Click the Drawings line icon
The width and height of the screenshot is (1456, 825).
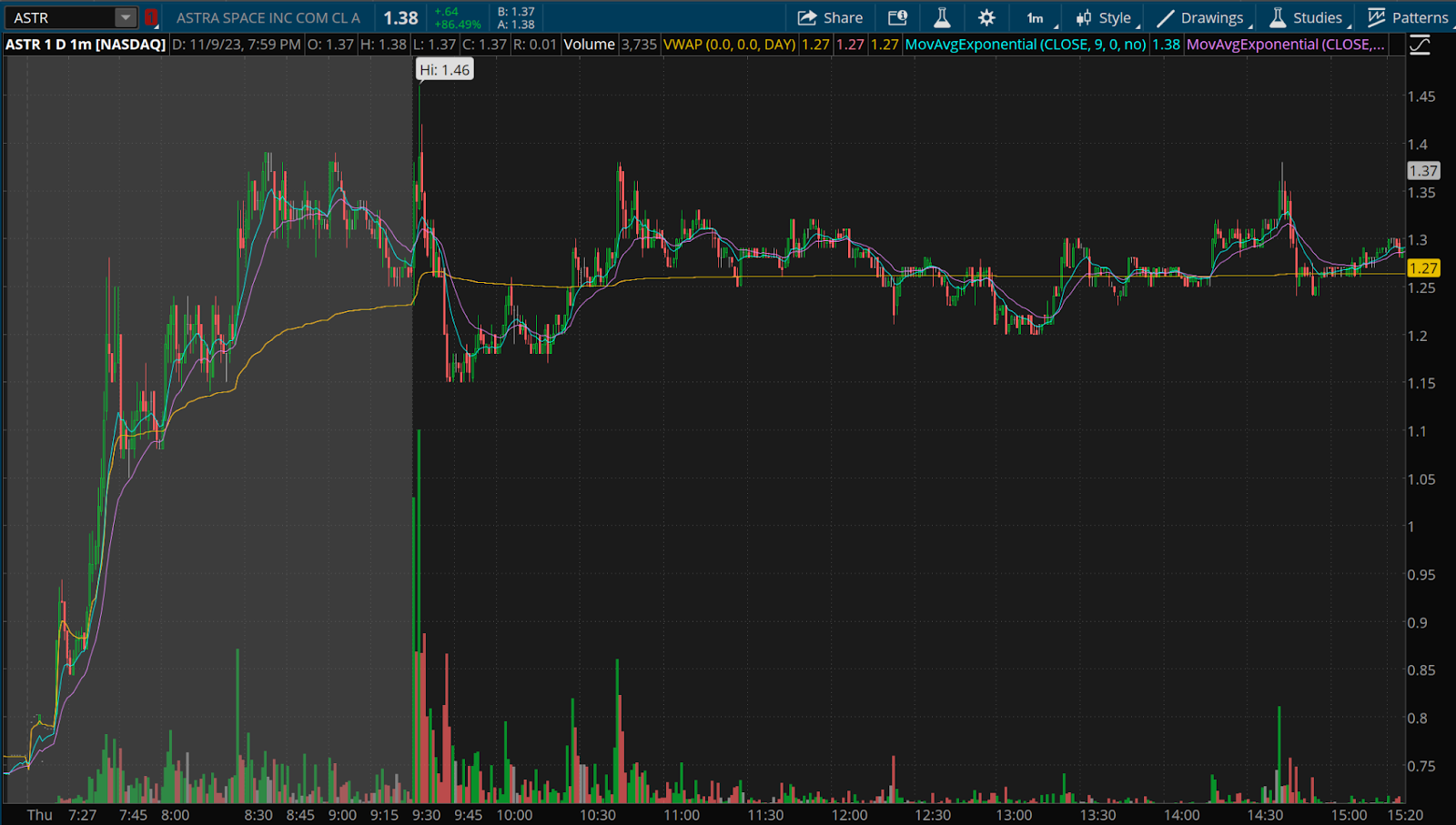click(1166, 17)
